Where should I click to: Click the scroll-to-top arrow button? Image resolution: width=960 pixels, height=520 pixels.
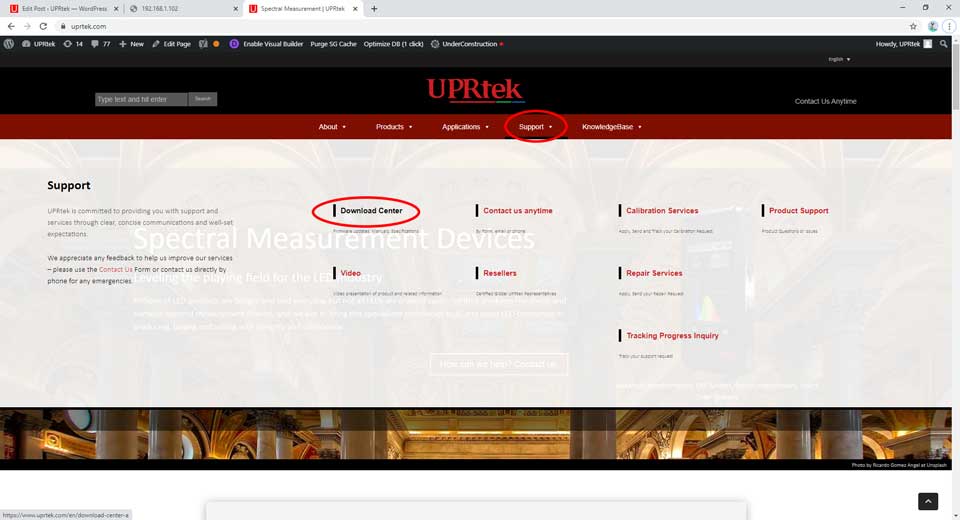[x=928, y=501]
